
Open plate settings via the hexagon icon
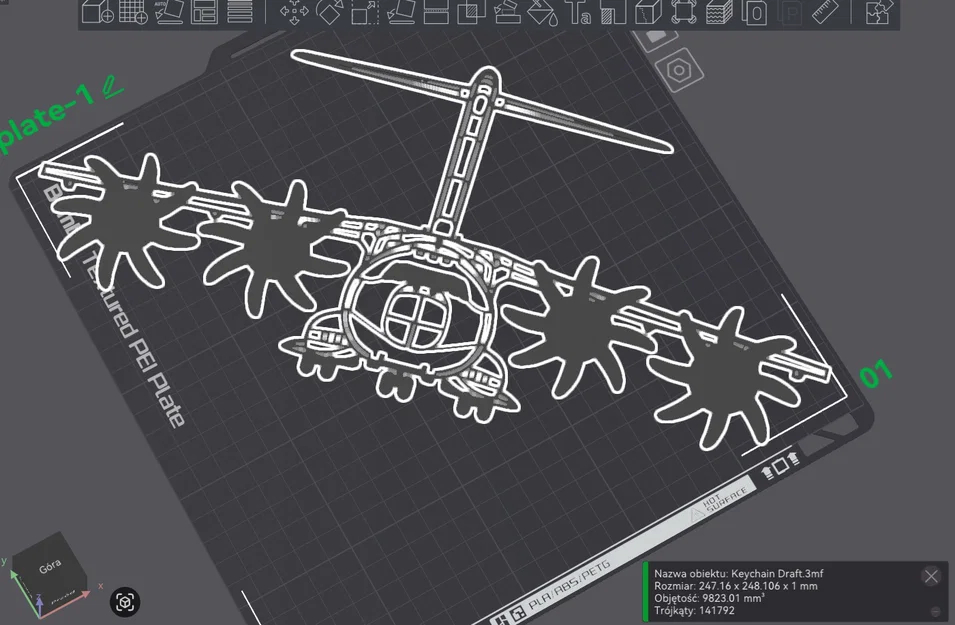pyautogui.click(x=679, y=70)
